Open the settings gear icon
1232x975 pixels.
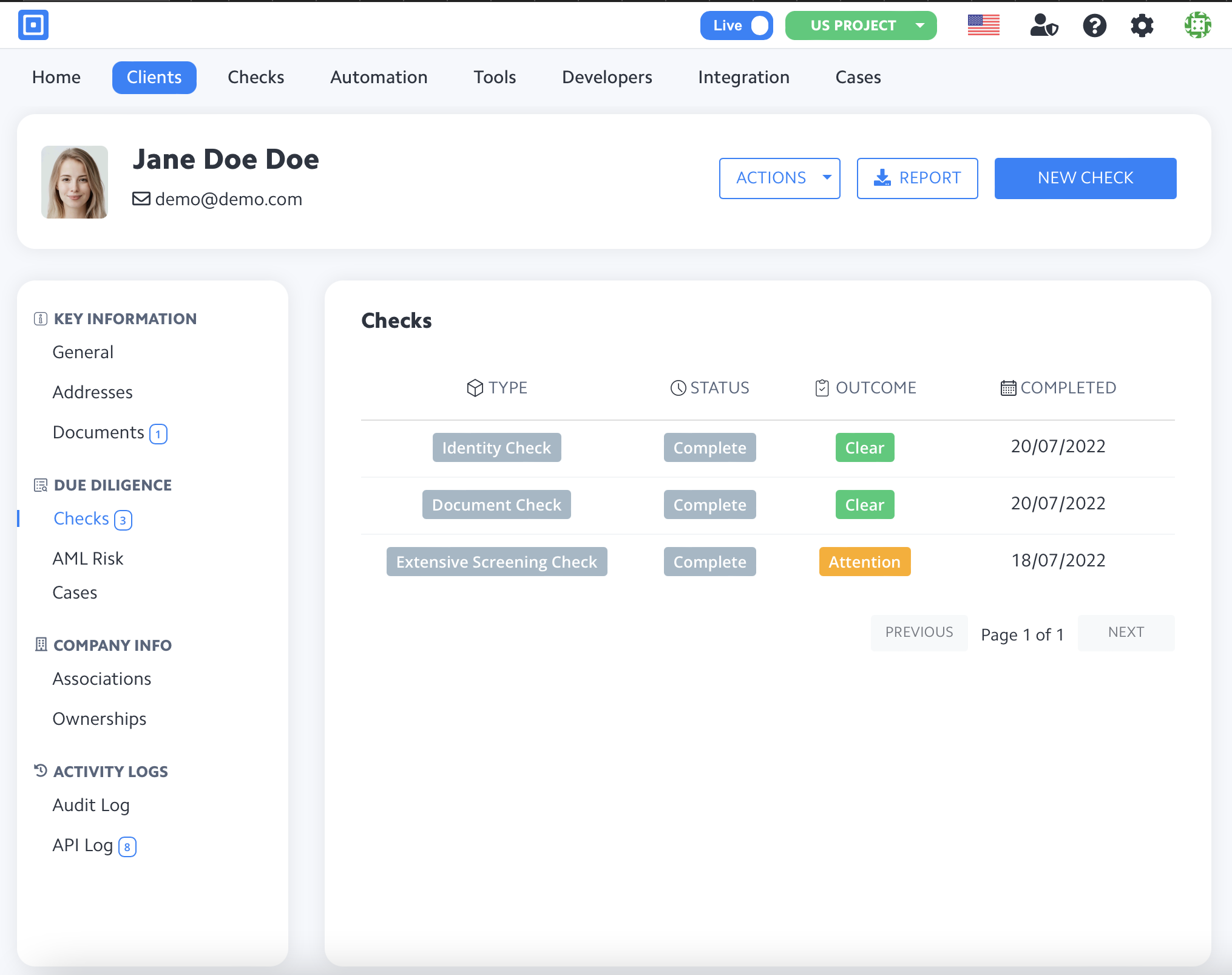pos(1142,25)
